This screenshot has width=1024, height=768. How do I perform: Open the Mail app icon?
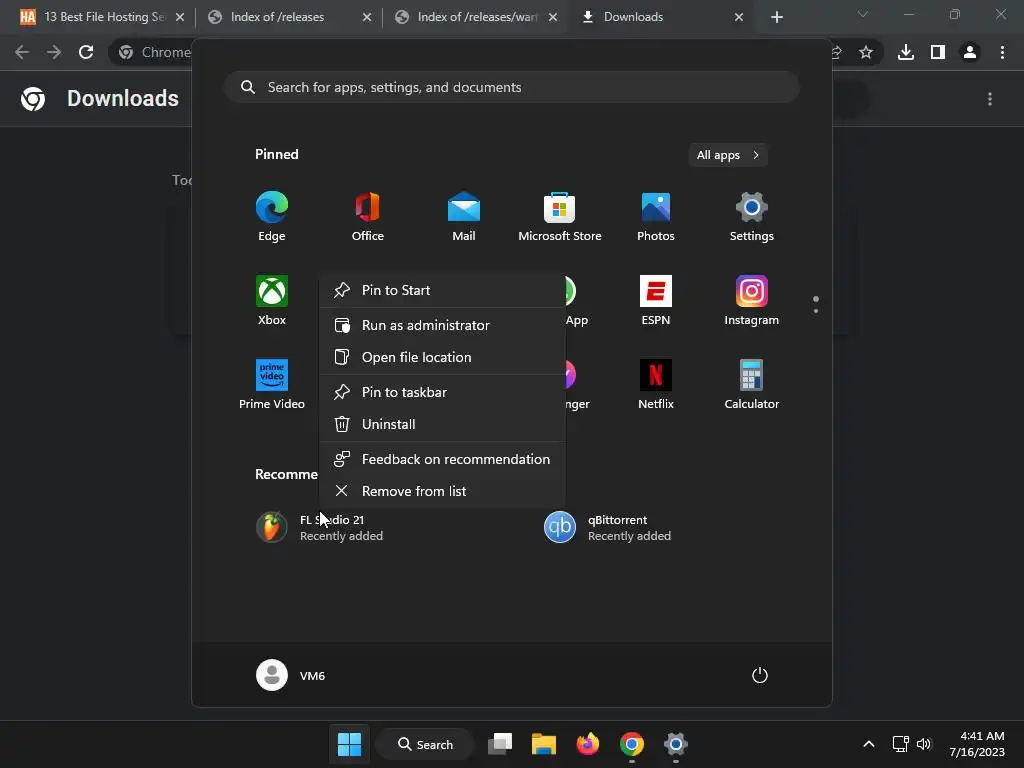(464, 216)
